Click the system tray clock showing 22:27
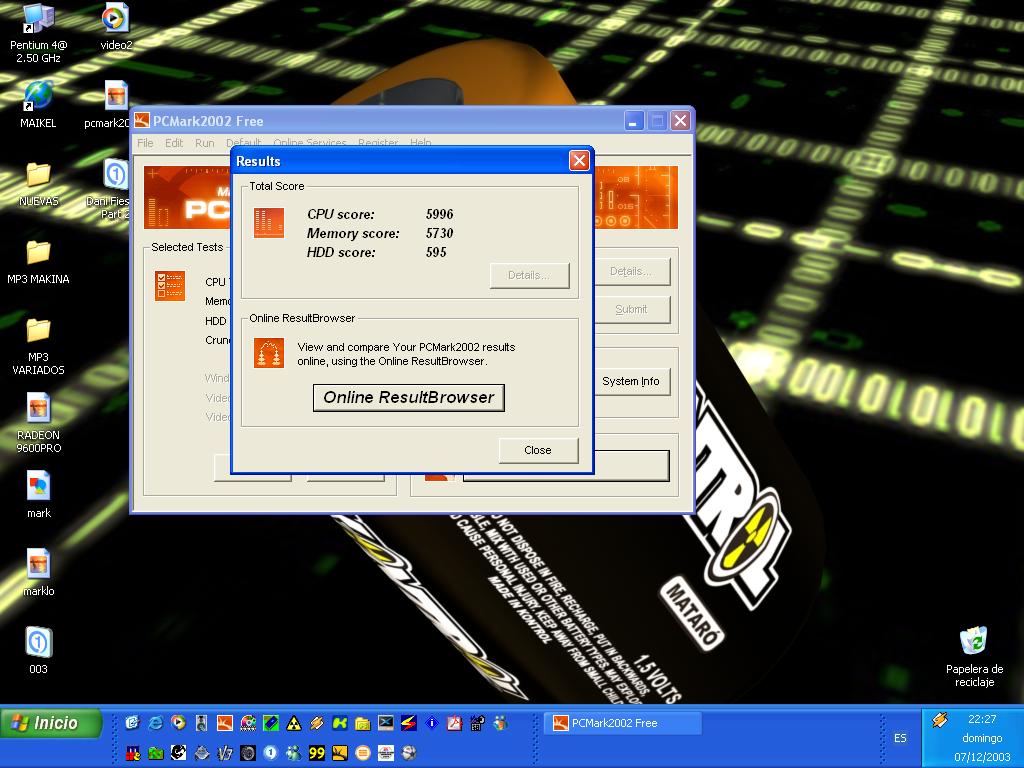This screenshot has height=768, width=1024. (982, 719)
